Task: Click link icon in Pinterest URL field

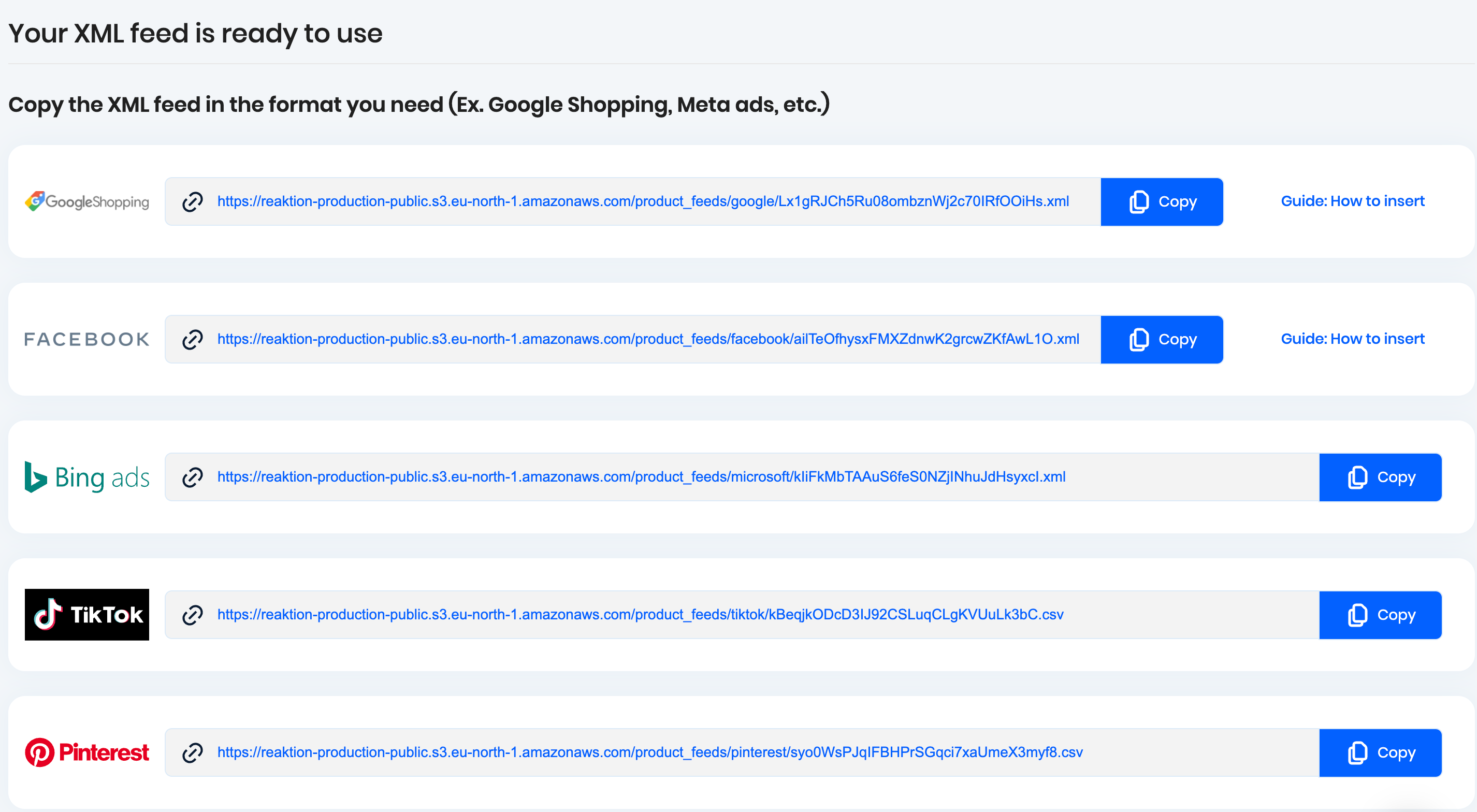Action: tap(193, 752)
